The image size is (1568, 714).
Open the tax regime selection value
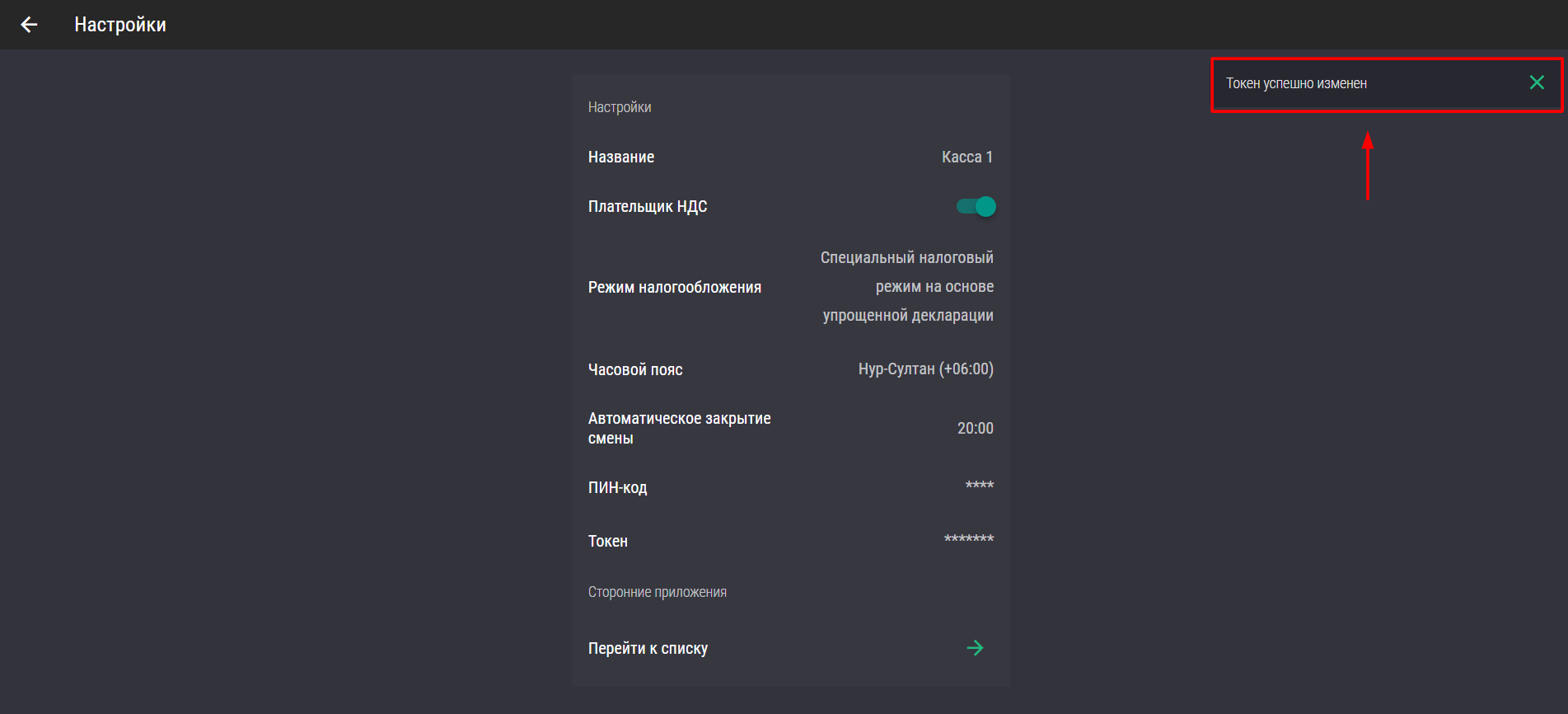907,286
